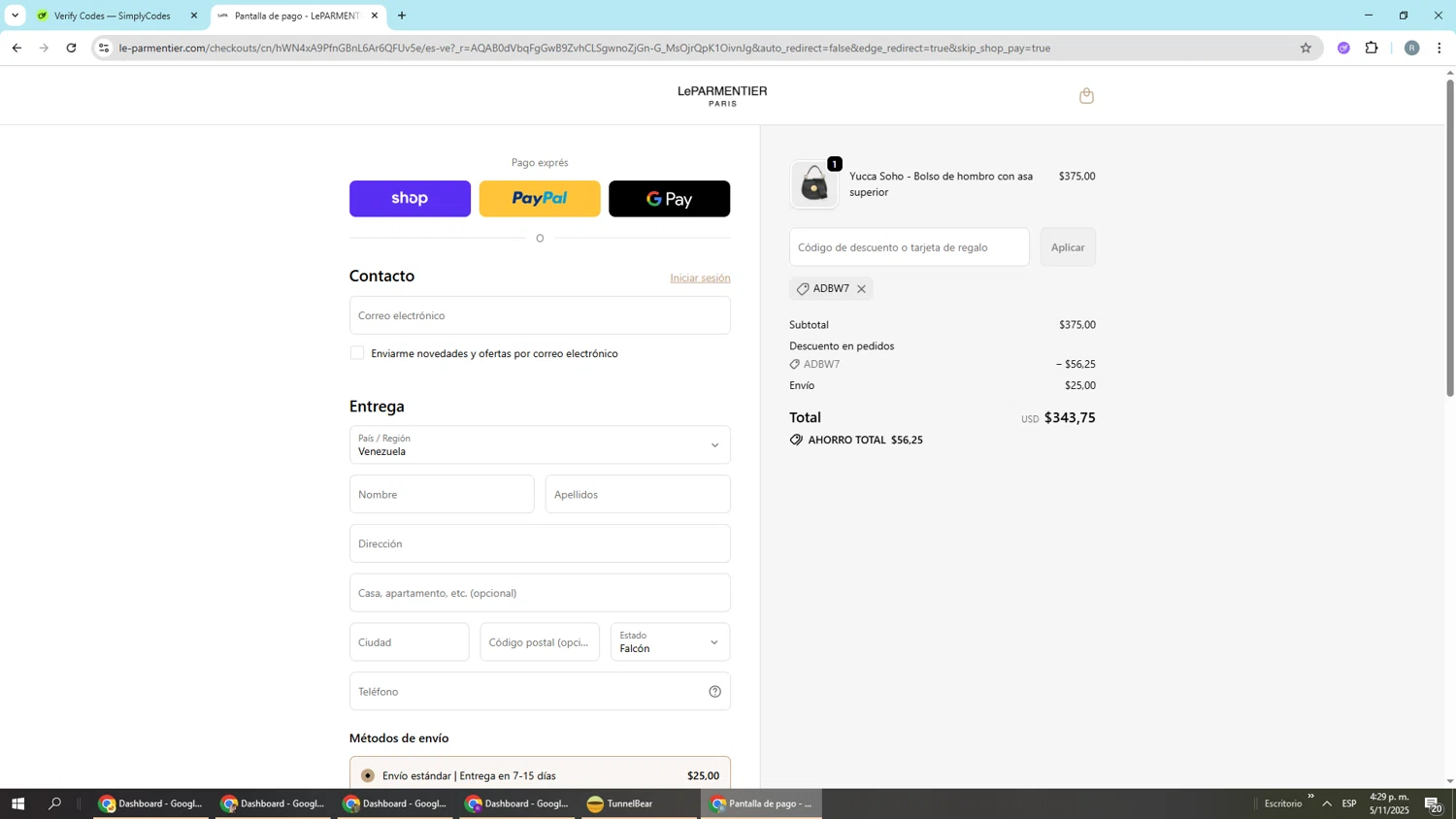
Task: Open a new browser tab
Action: 402,16
